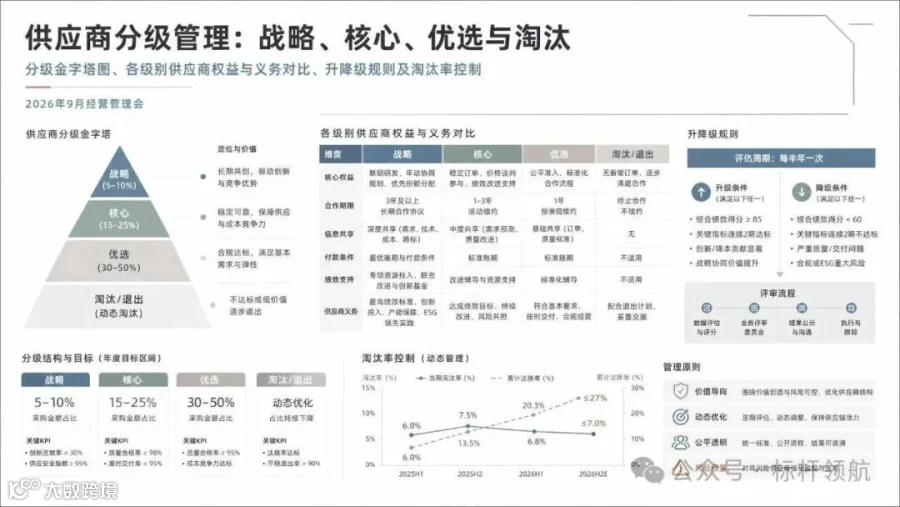The width and height of the screenshot is (900, 507).
Task: Click the 核心 (15–25%) pyramid tier
Action: 119,219
